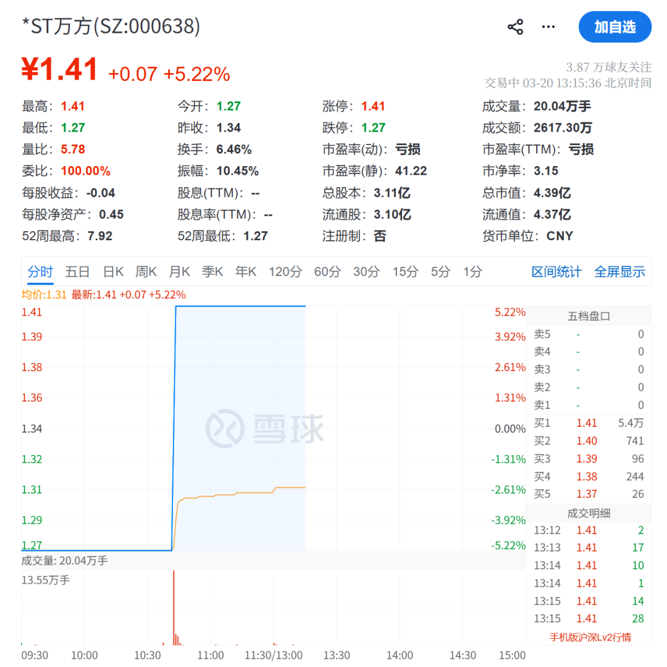This screenshot has height=667, width=667.
Task: Click the 买1 bid row in 五档盘口
Action: (x=588, y=423)
